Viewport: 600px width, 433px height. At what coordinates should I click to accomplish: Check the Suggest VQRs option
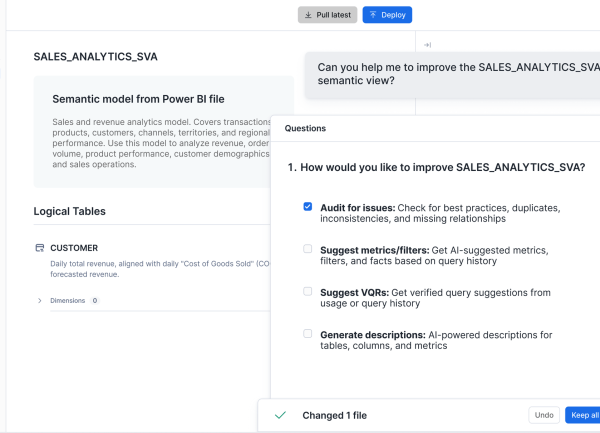308,291
